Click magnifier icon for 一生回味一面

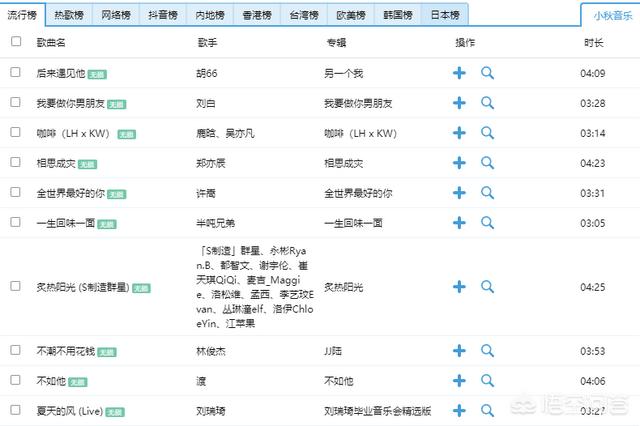[x=488, y=223]
